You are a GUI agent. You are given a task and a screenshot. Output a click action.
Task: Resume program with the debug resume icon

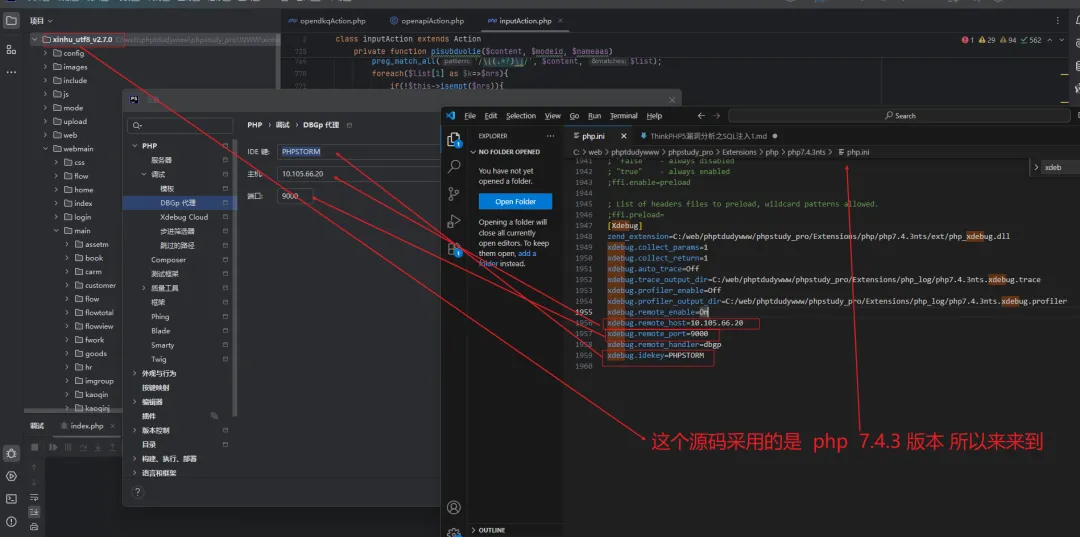[52, 448]
